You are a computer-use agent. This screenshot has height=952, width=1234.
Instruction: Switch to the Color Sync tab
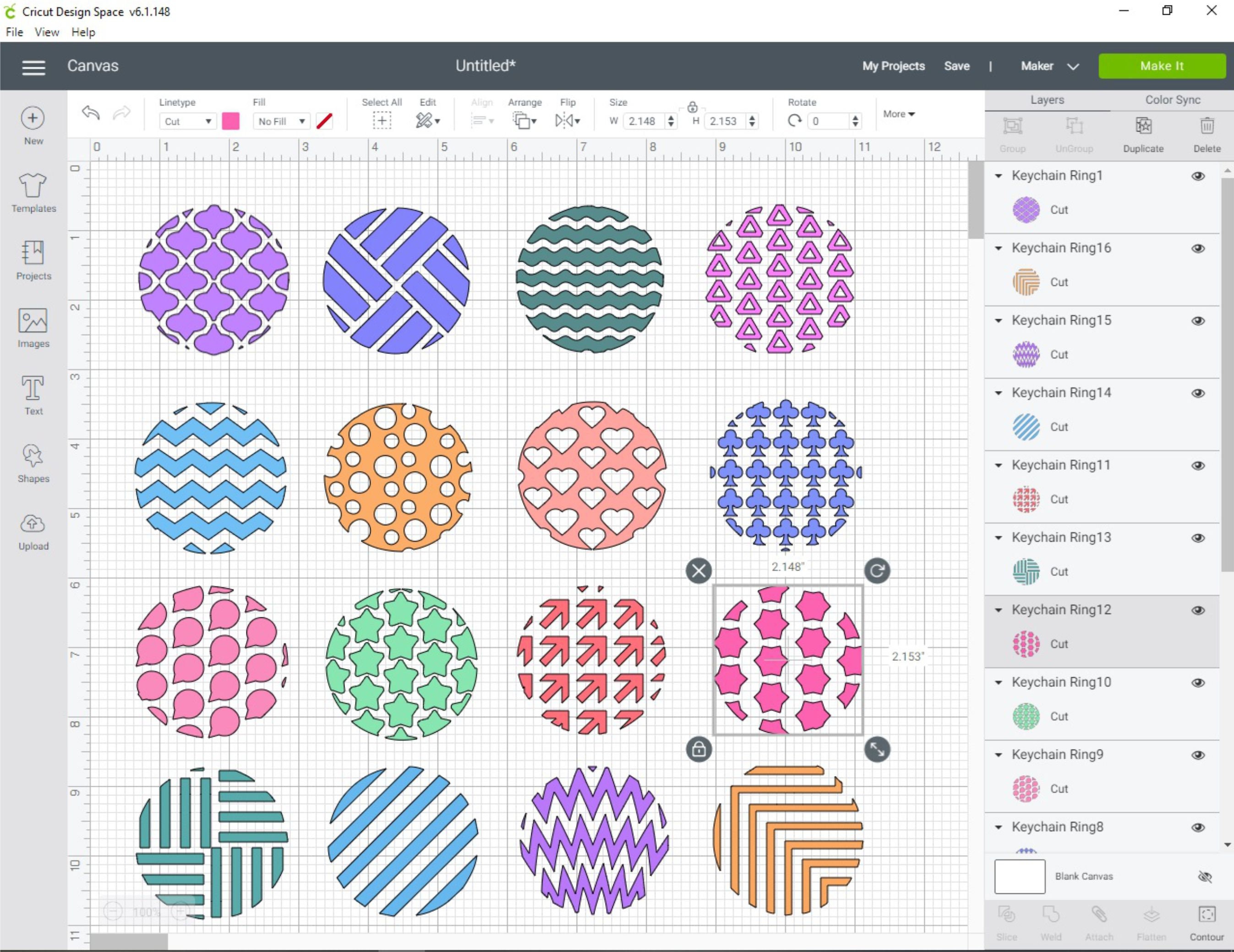point(1173,99)
